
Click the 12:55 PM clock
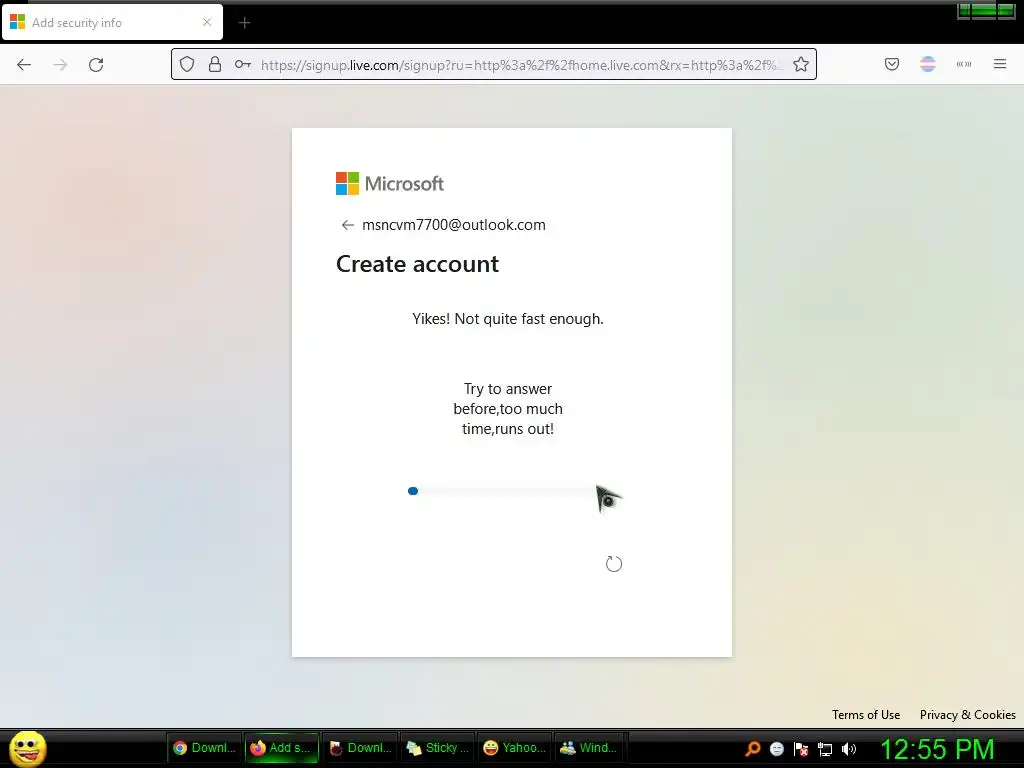click(937, 749)
